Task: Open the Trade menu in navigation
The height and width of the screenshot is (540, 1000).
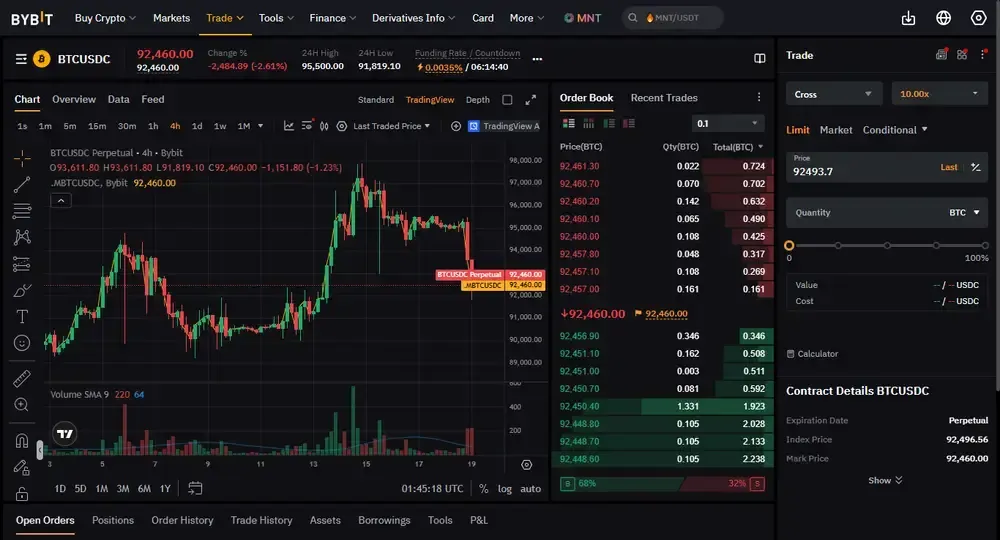Action: coord(224,18)
